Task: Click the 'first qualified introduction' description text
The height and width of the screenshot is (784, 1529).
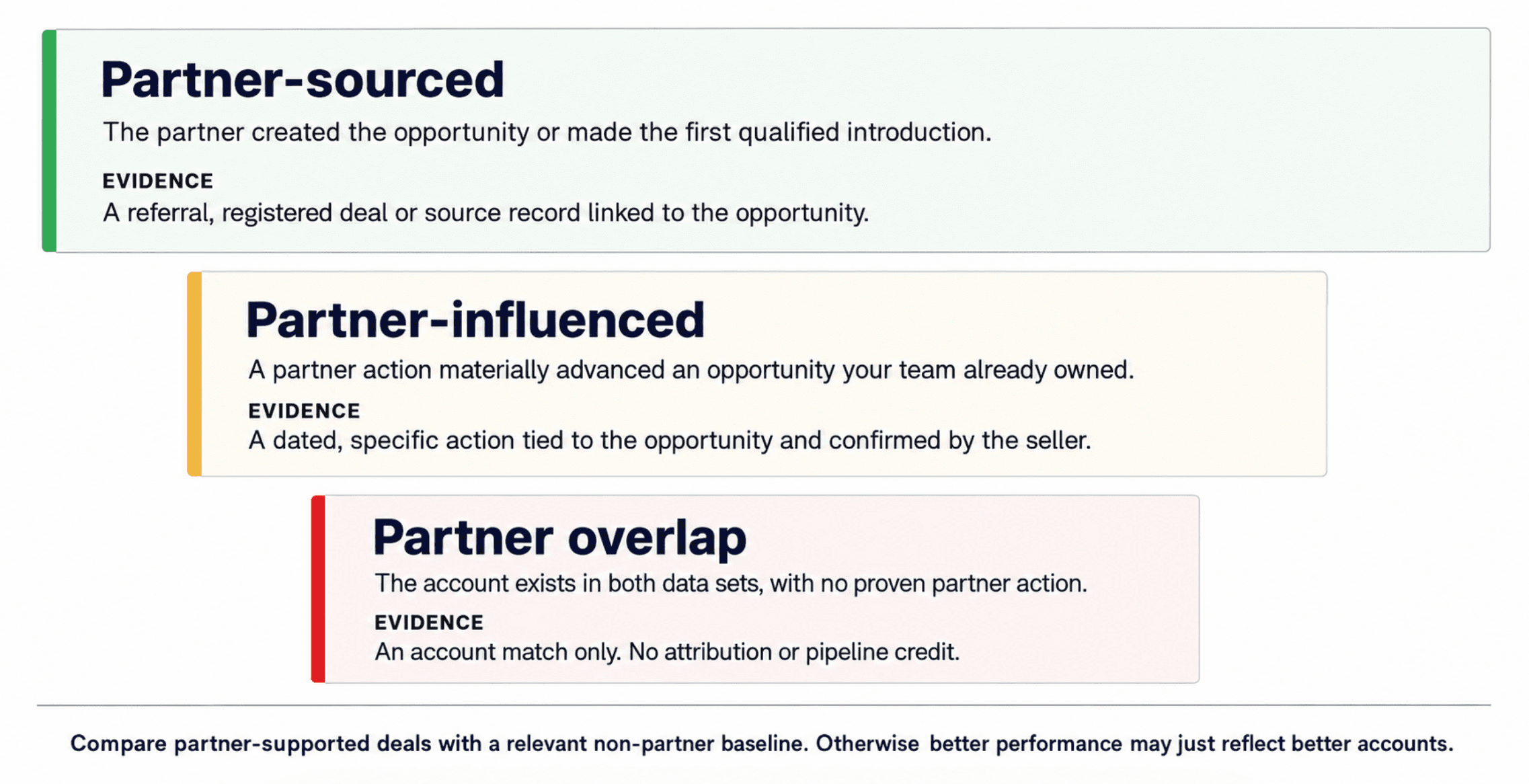Action: point(547,132)
